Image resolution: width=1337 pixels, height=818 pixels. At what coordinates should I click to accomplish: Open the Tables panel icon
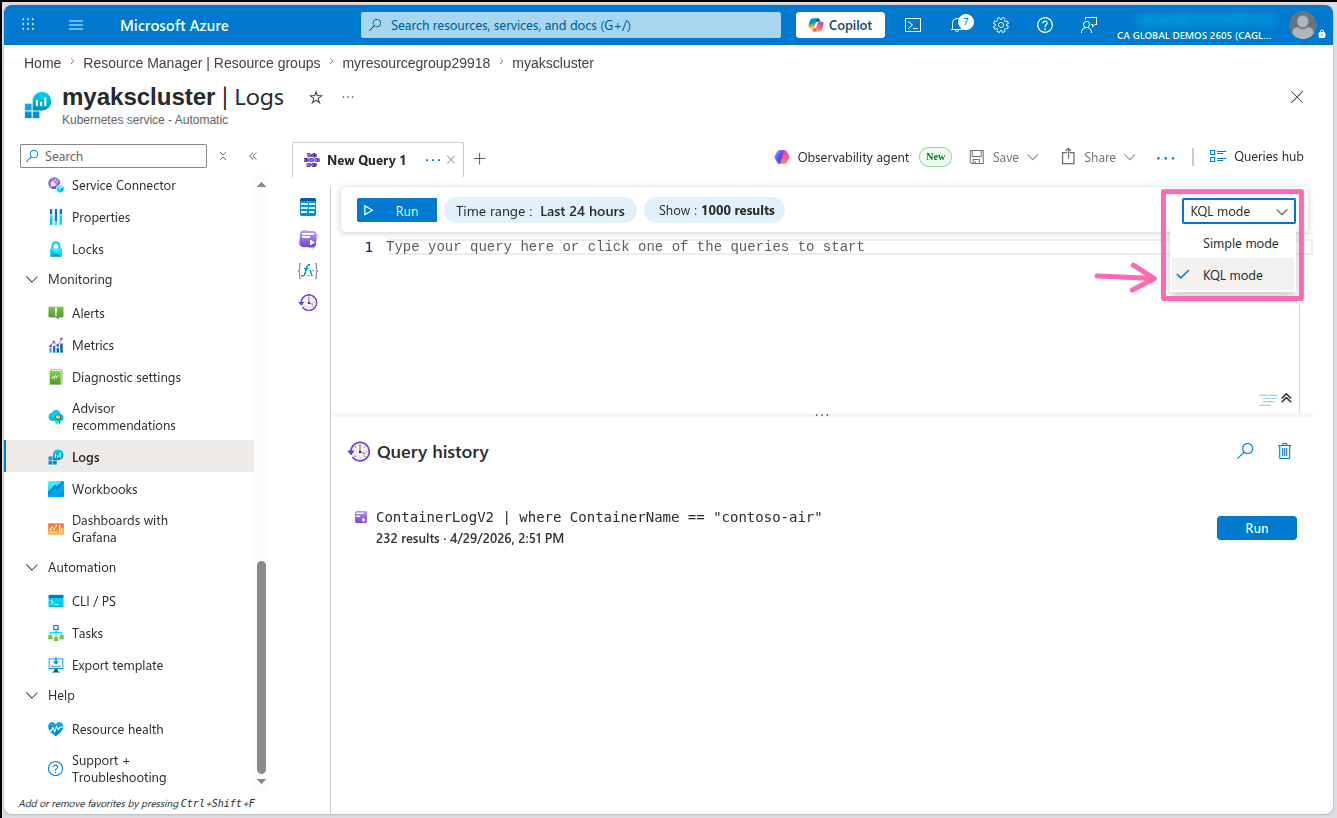pyautogui.click(x=308, y=207)
